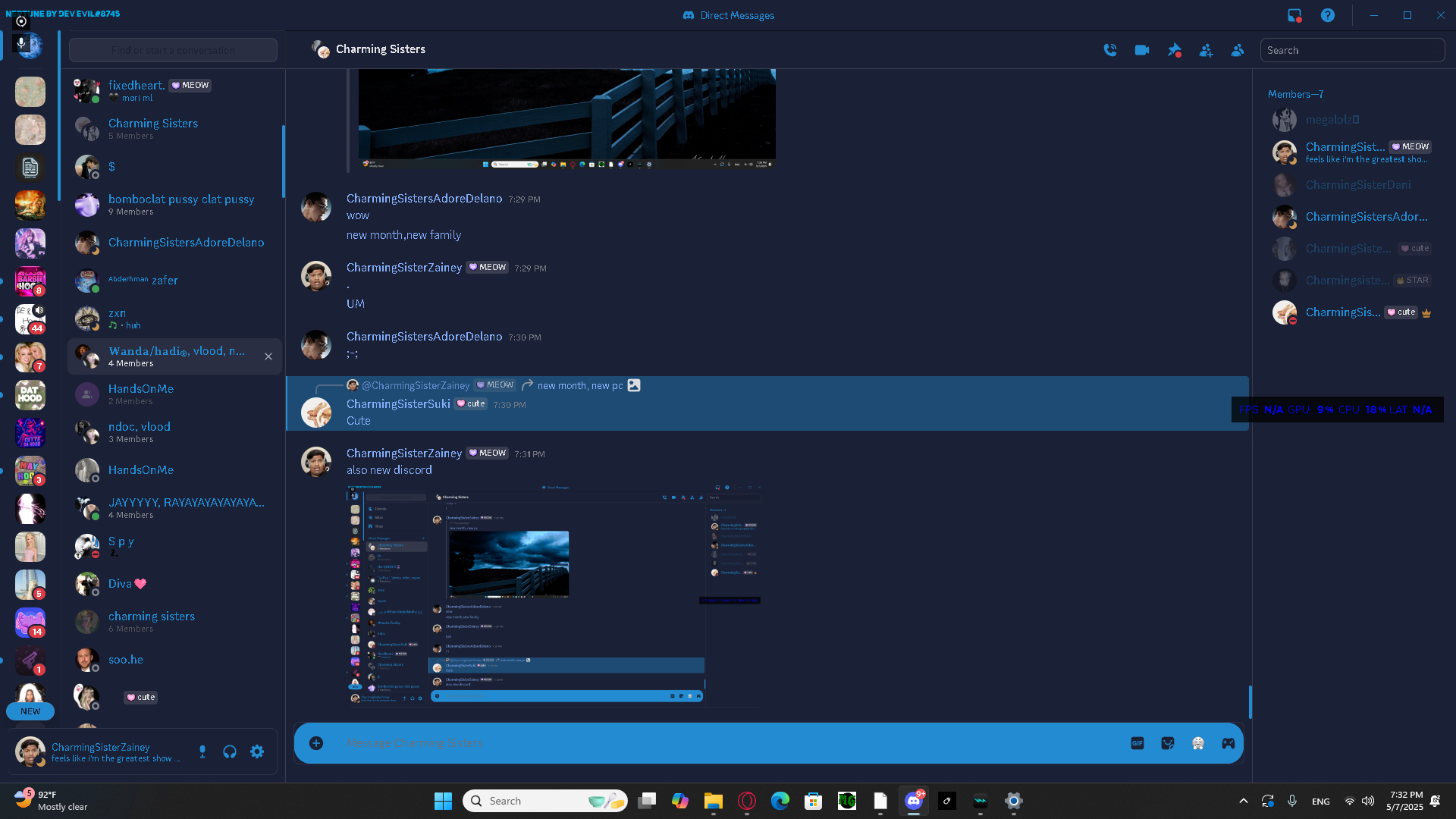Start a voice call in Charming Sisters
Image resolution: width=1456 pixels, height=819 pixels.
coord(1110,50)
